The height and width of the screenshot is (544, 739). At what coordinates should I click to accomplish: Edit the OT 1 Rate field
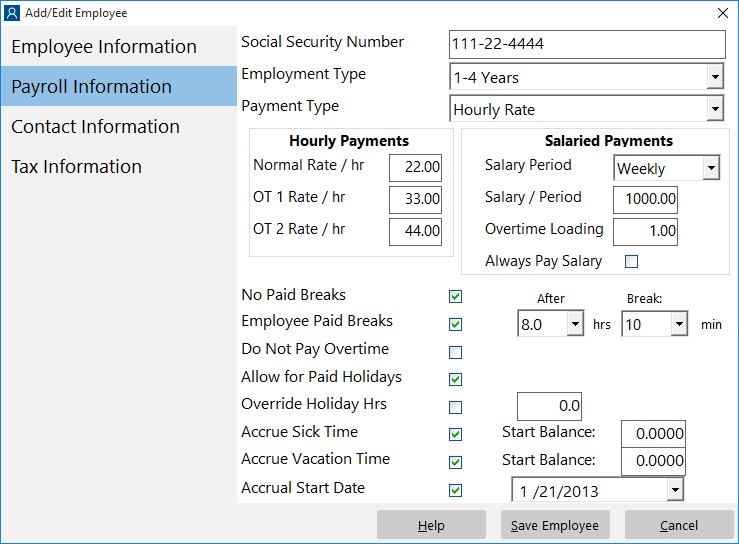tap(415, 199)
